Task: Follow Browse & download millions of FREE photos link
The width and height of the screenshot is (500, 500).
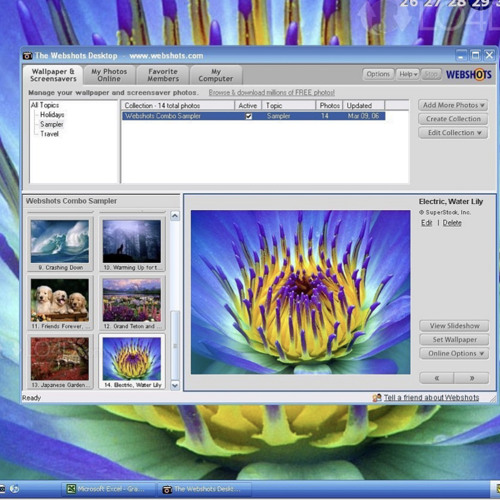Action: (272, 92)
